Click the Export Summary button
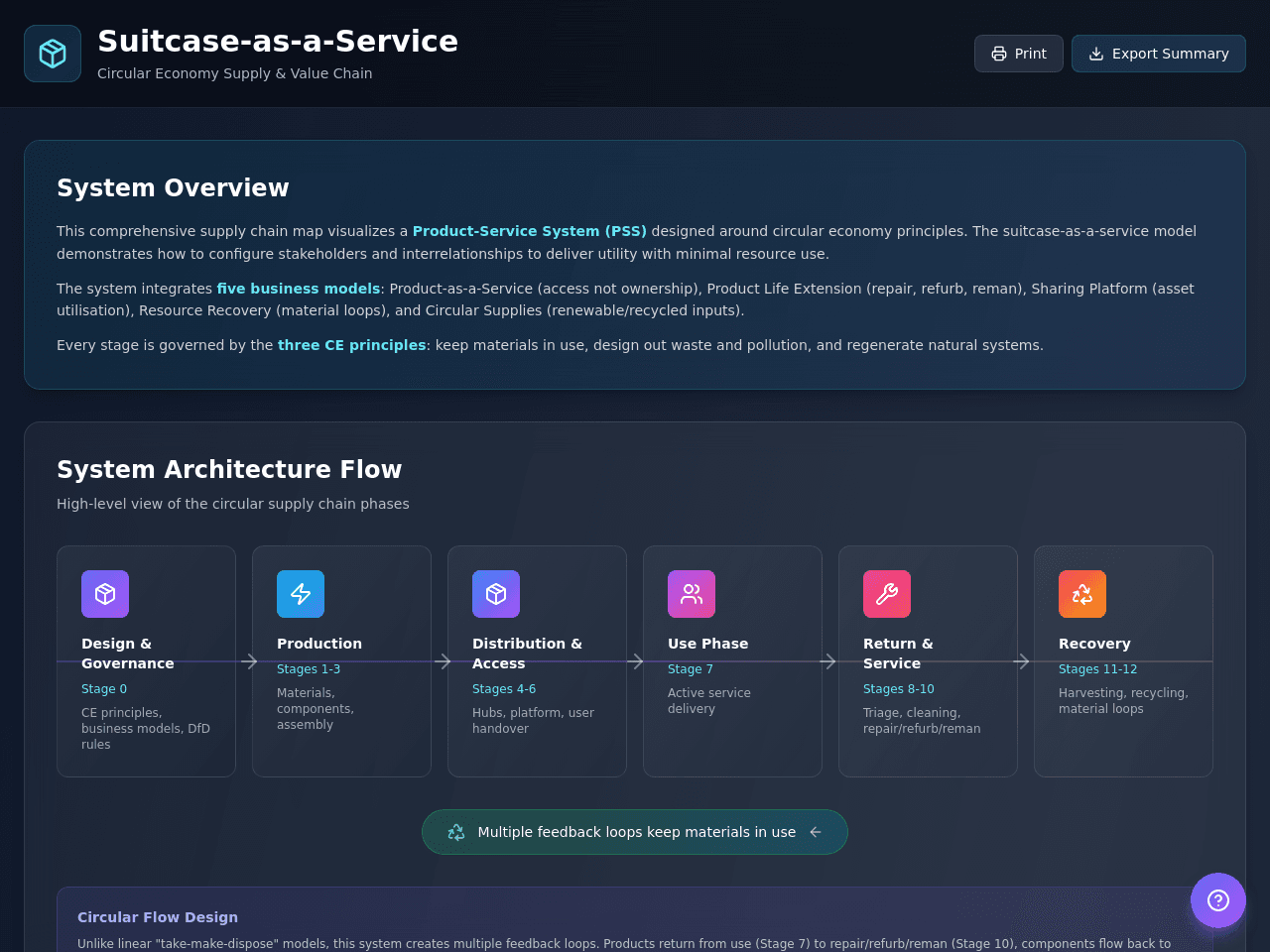1270x952 pixels. click(1158, 54)
